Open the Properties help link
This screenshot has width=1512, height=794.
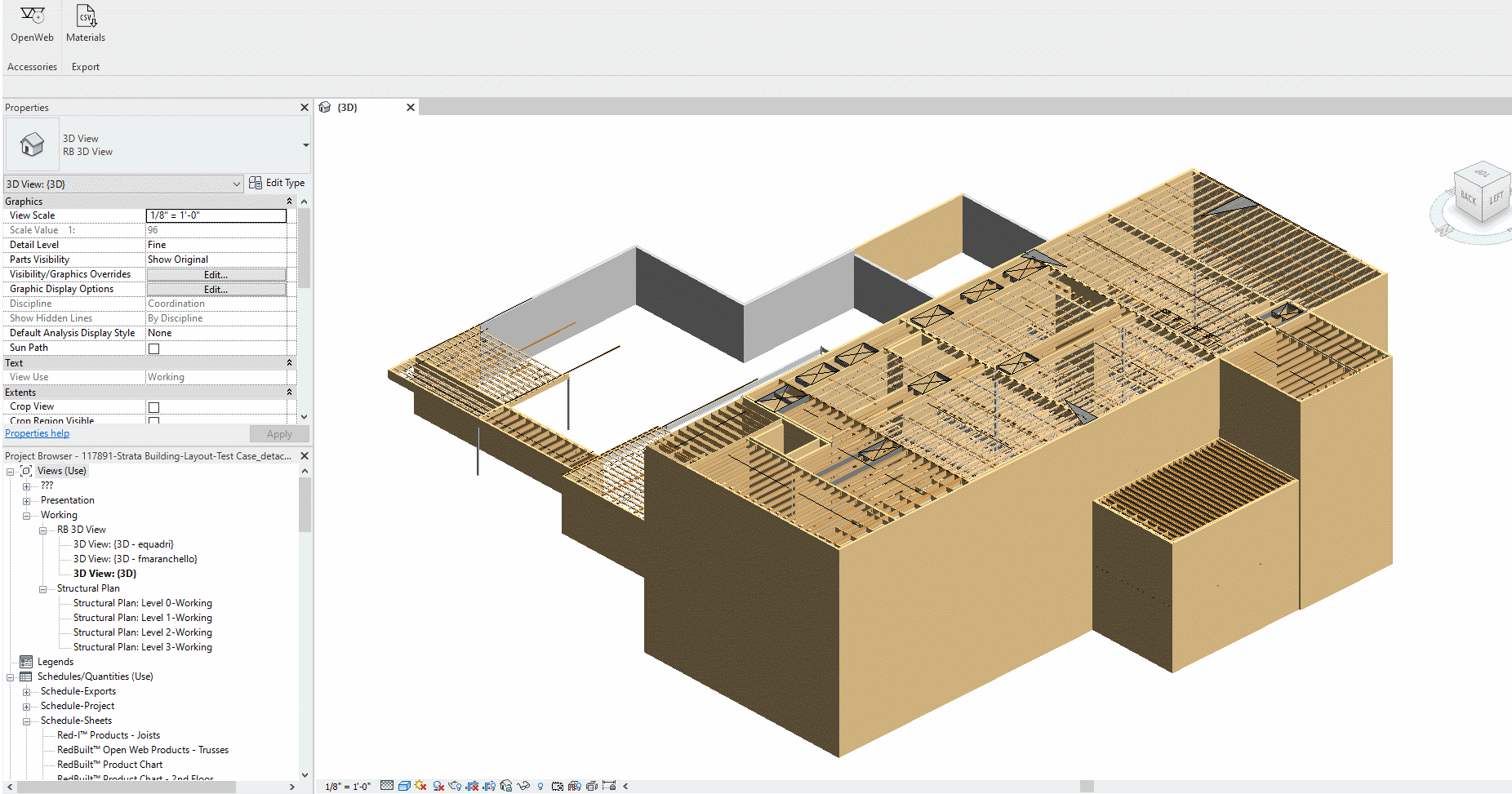click(x=38, y=433)
